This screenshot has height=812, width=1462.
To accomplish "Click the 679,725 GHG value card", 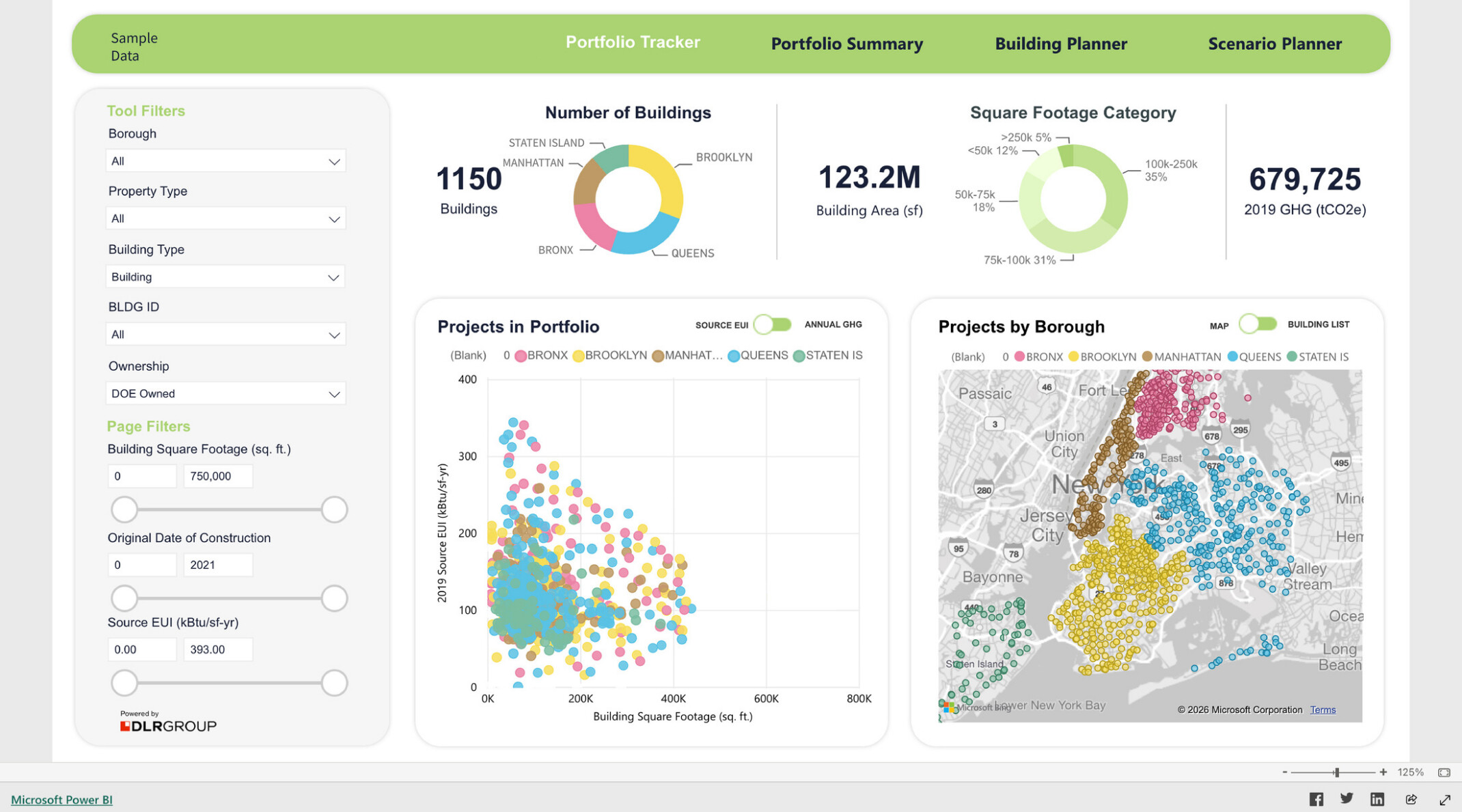I will coord(1305,191).
